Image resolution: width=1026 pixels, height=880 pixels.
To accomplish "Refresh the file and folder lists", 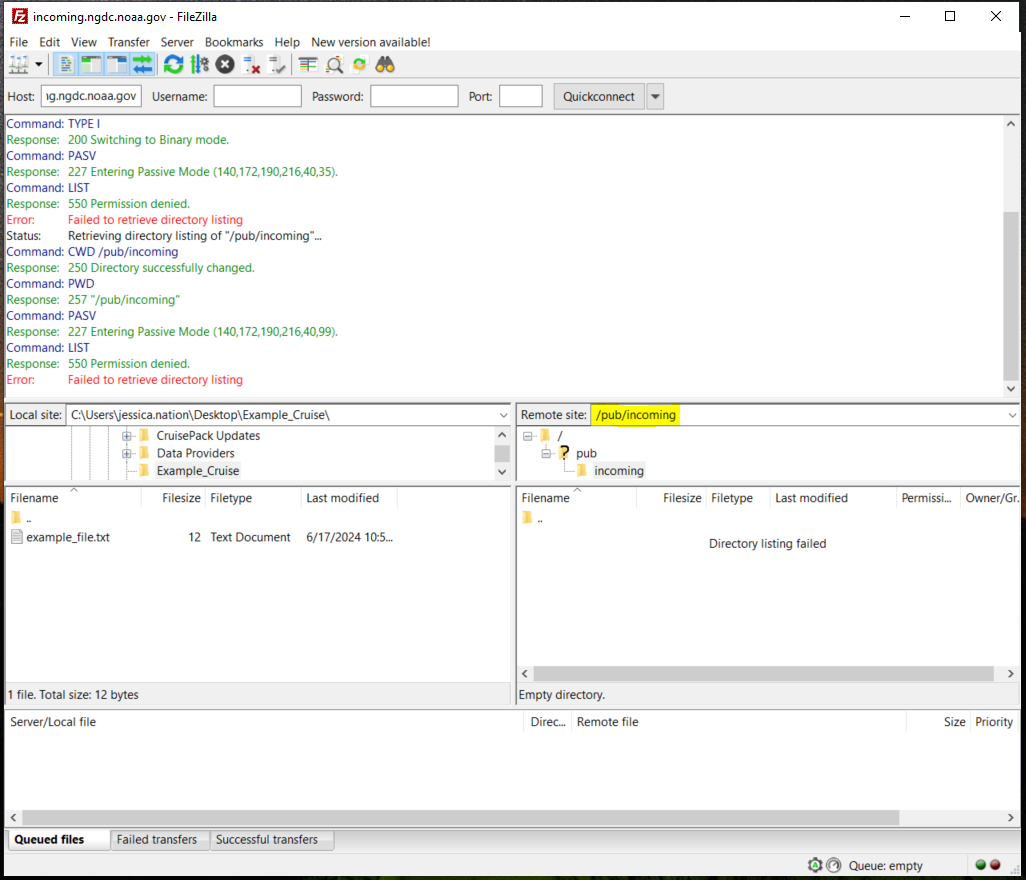I will point(173,65).
